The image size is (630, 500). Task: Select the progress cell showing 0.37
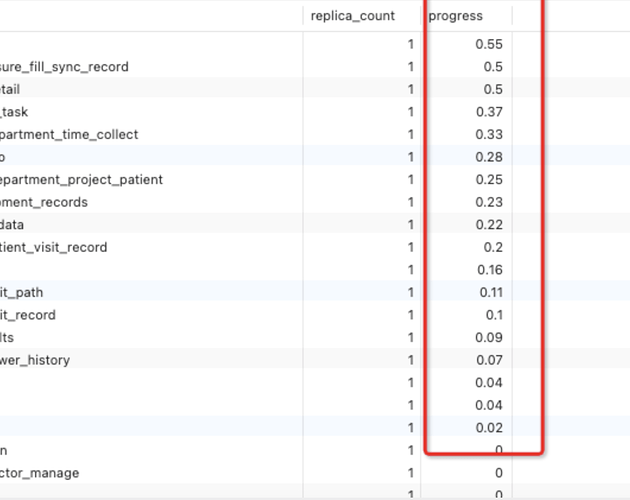[x=466, y=112]
